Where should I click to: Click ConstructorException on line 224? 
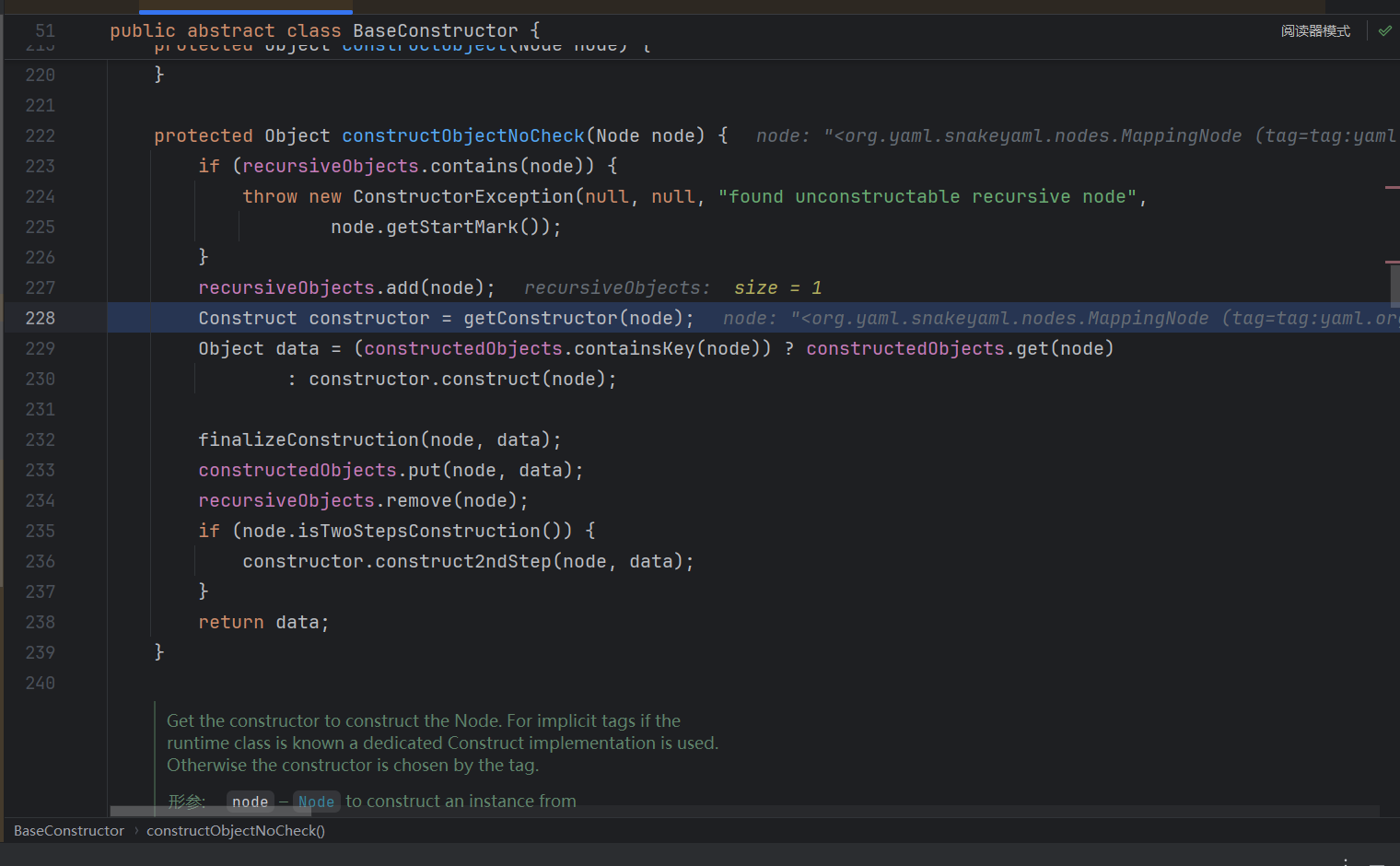[x=462, y=196]
